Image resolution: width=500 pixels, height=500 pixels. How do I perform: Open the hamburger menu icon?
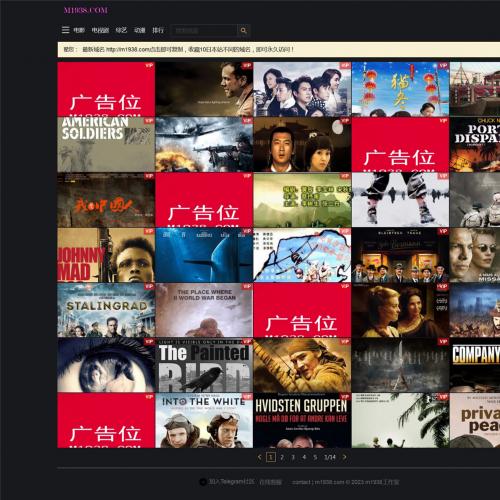66,30
